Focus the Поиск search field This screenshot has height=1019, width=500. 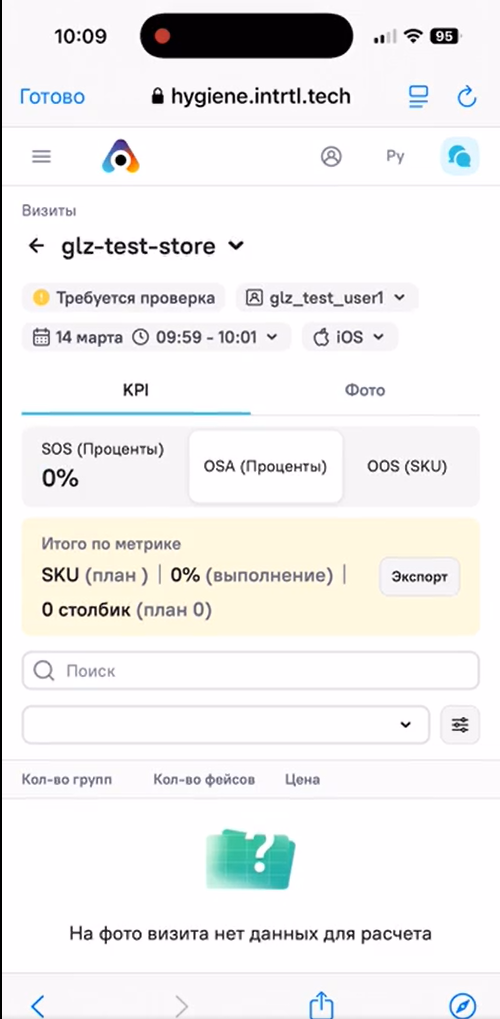[250, 671]
